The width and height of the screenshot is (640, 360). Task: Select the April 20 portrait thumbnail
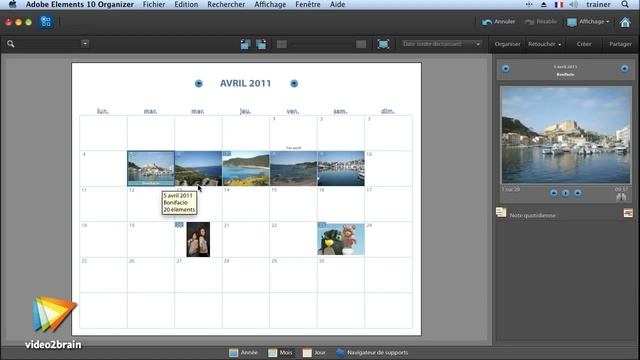(198, 240)
